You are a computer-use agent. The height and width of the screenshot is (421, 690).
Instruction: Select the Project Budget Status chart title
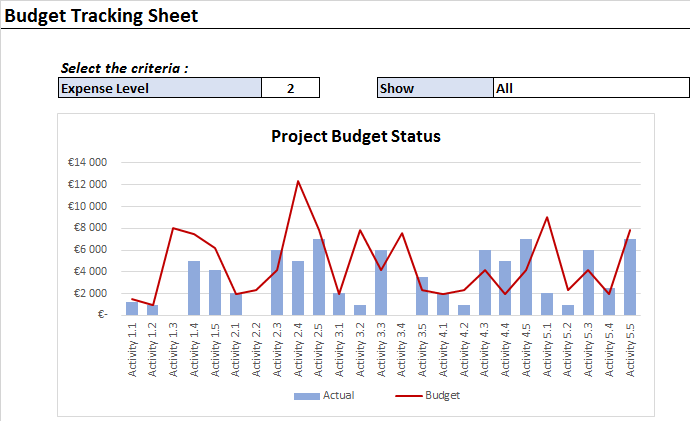pos(356,136)
